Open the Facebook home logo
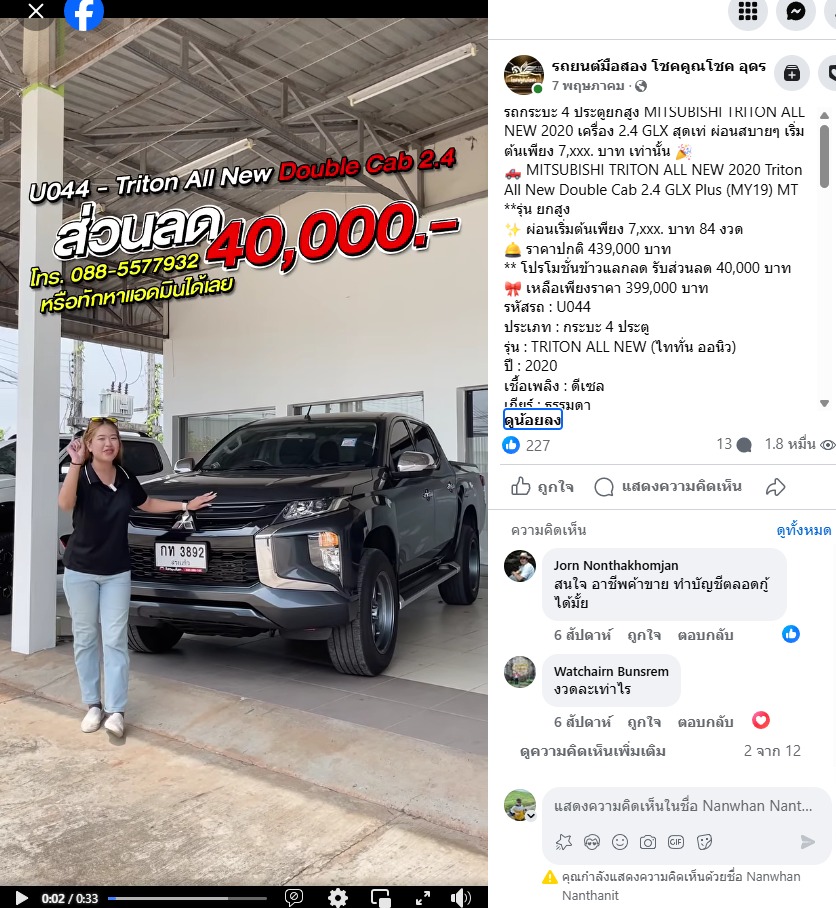 click(84, 13)
